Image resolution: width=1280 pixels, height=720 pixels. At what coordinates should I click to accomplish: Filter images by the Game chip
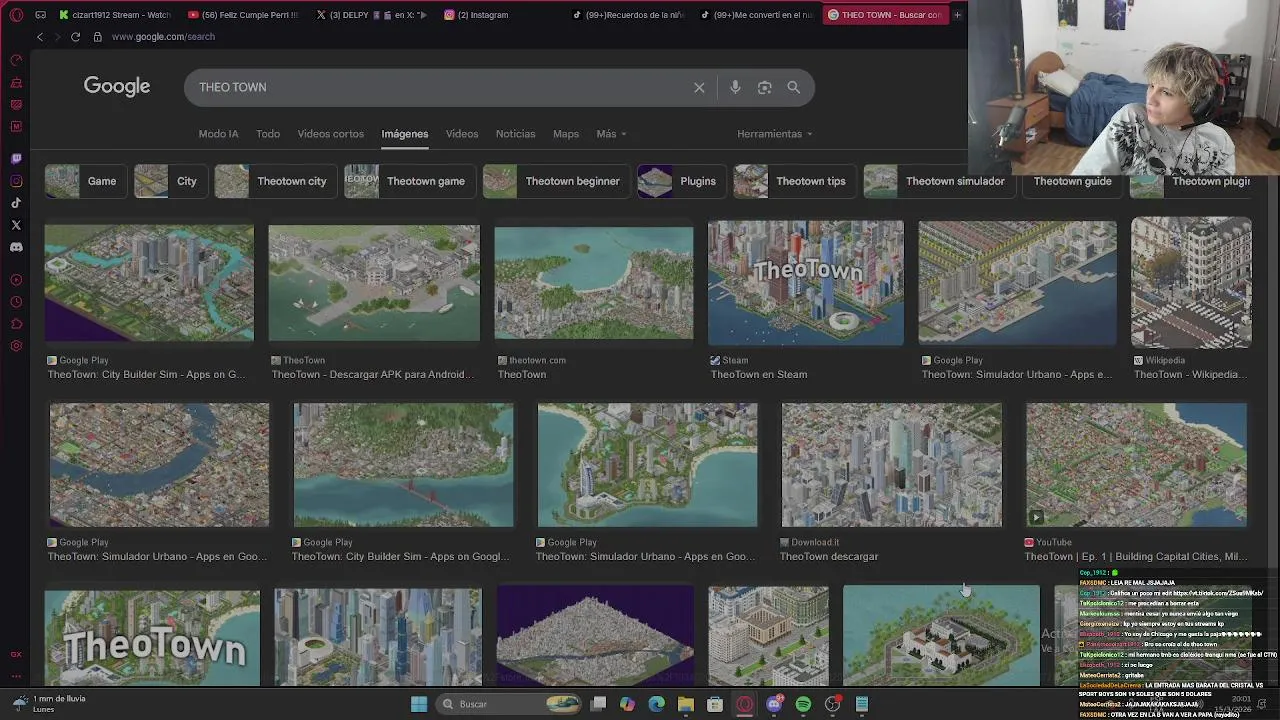[84, 181]
